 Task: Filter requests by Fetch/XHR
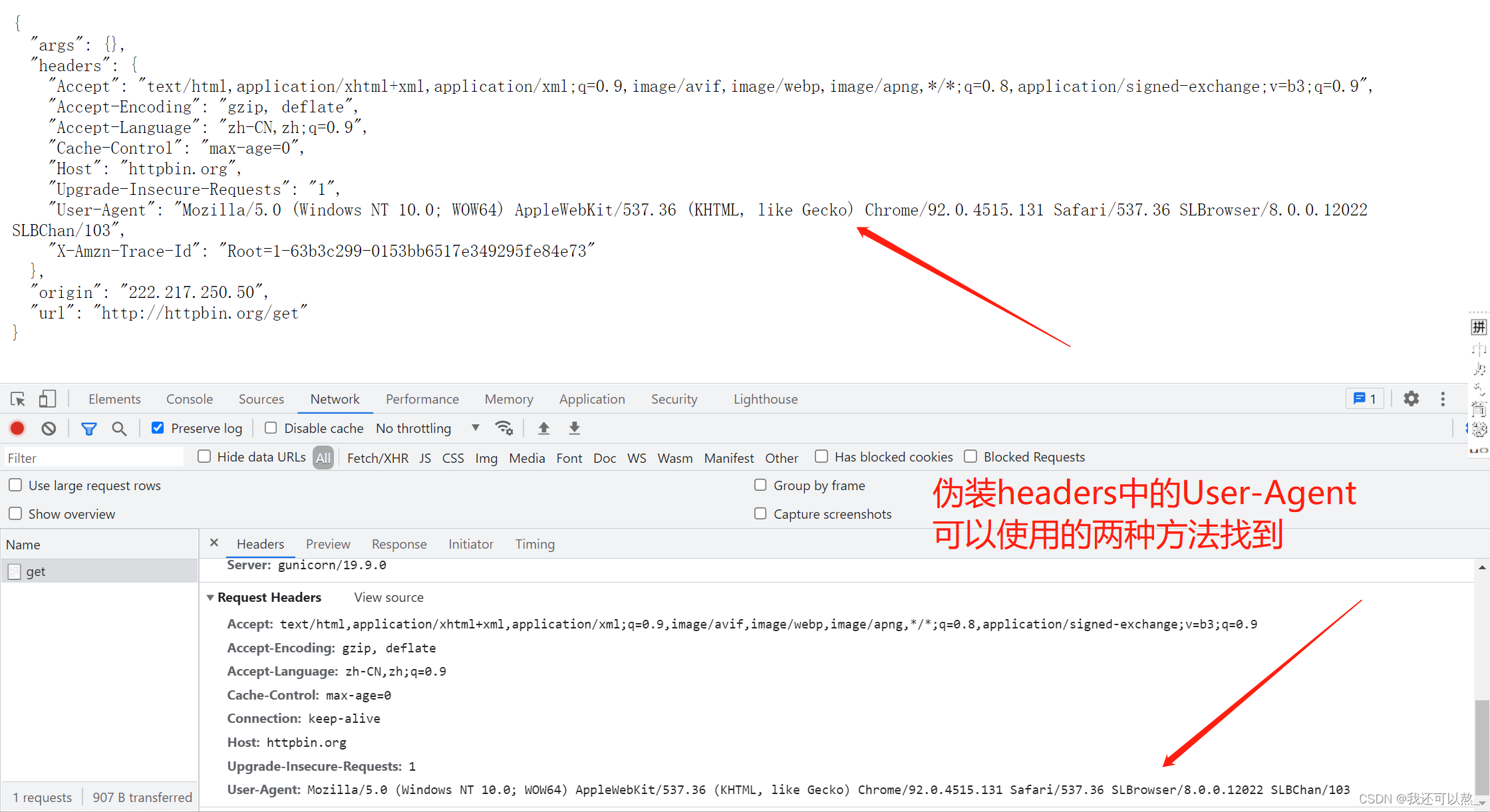(x=378, y=458)
